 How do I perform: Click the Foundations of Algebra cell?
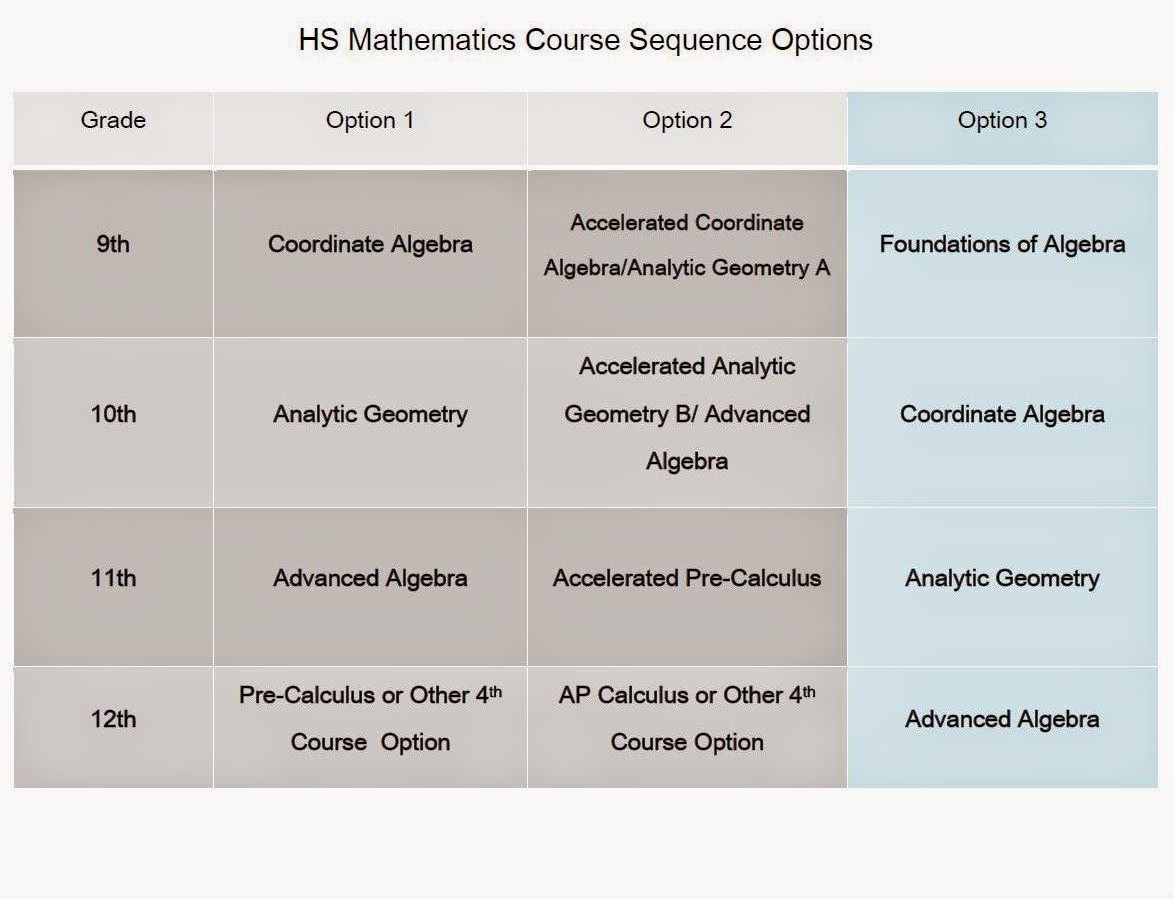click(1002, 245)
